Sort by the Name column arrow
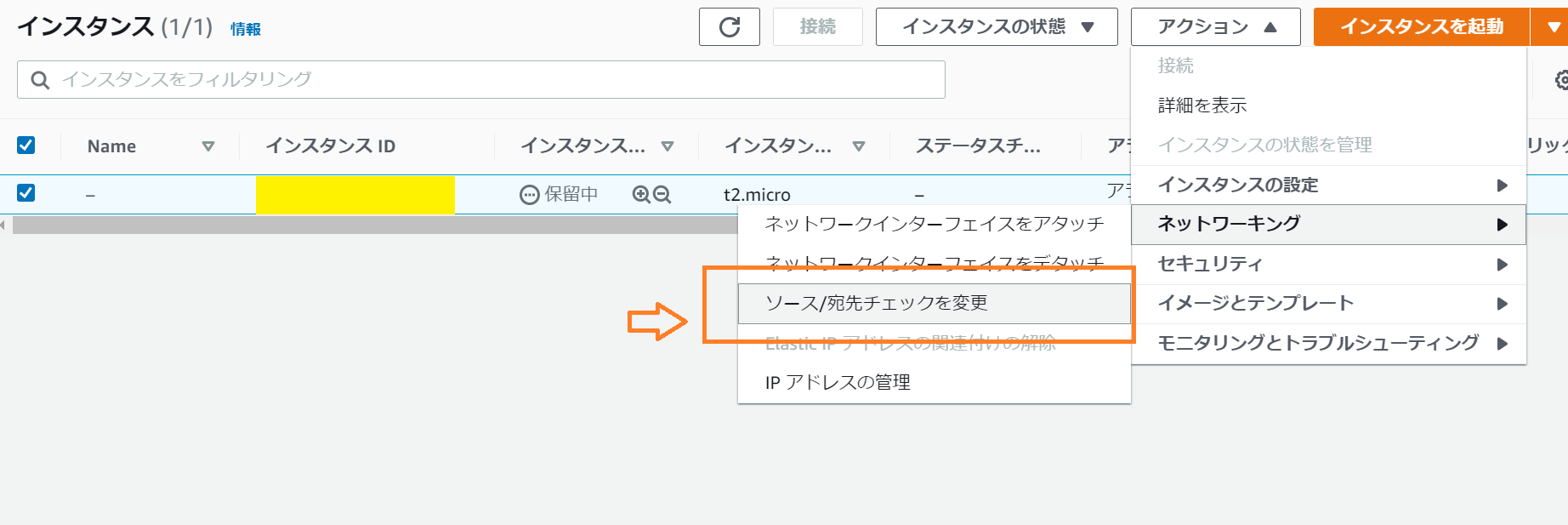 [x=208, y=146]
